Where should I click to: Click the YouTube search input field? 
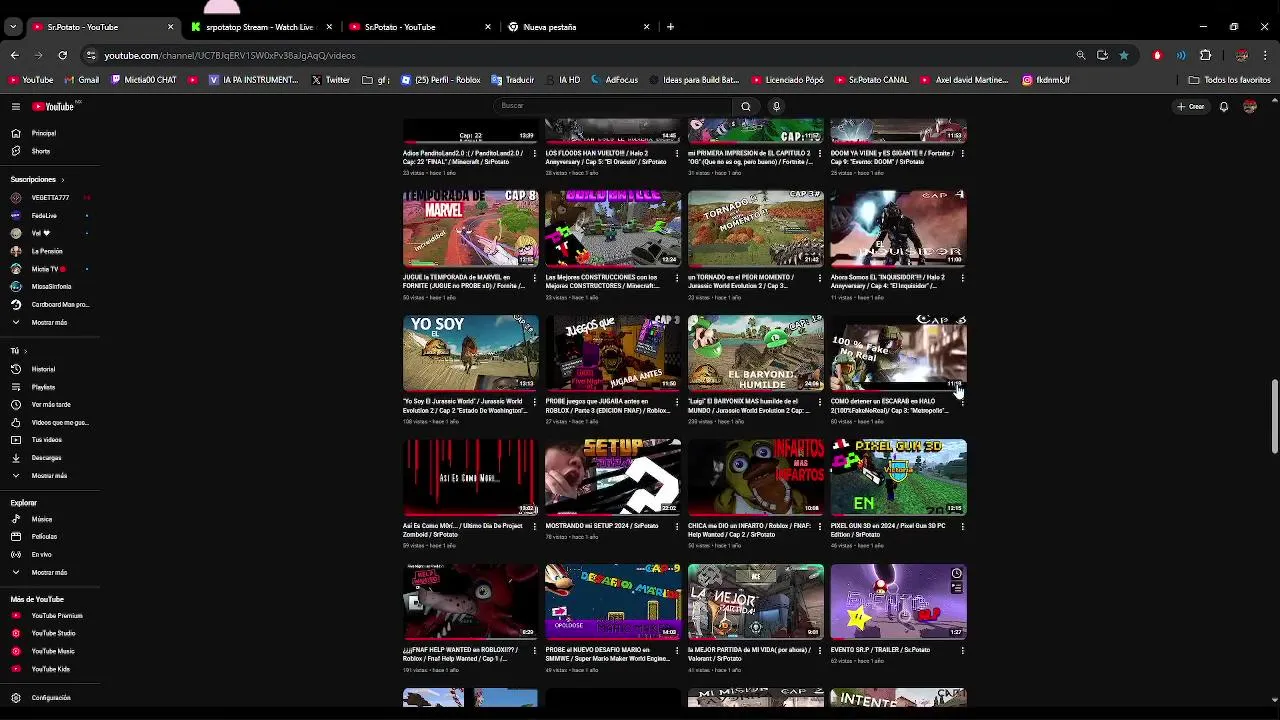tap(613, 106)
